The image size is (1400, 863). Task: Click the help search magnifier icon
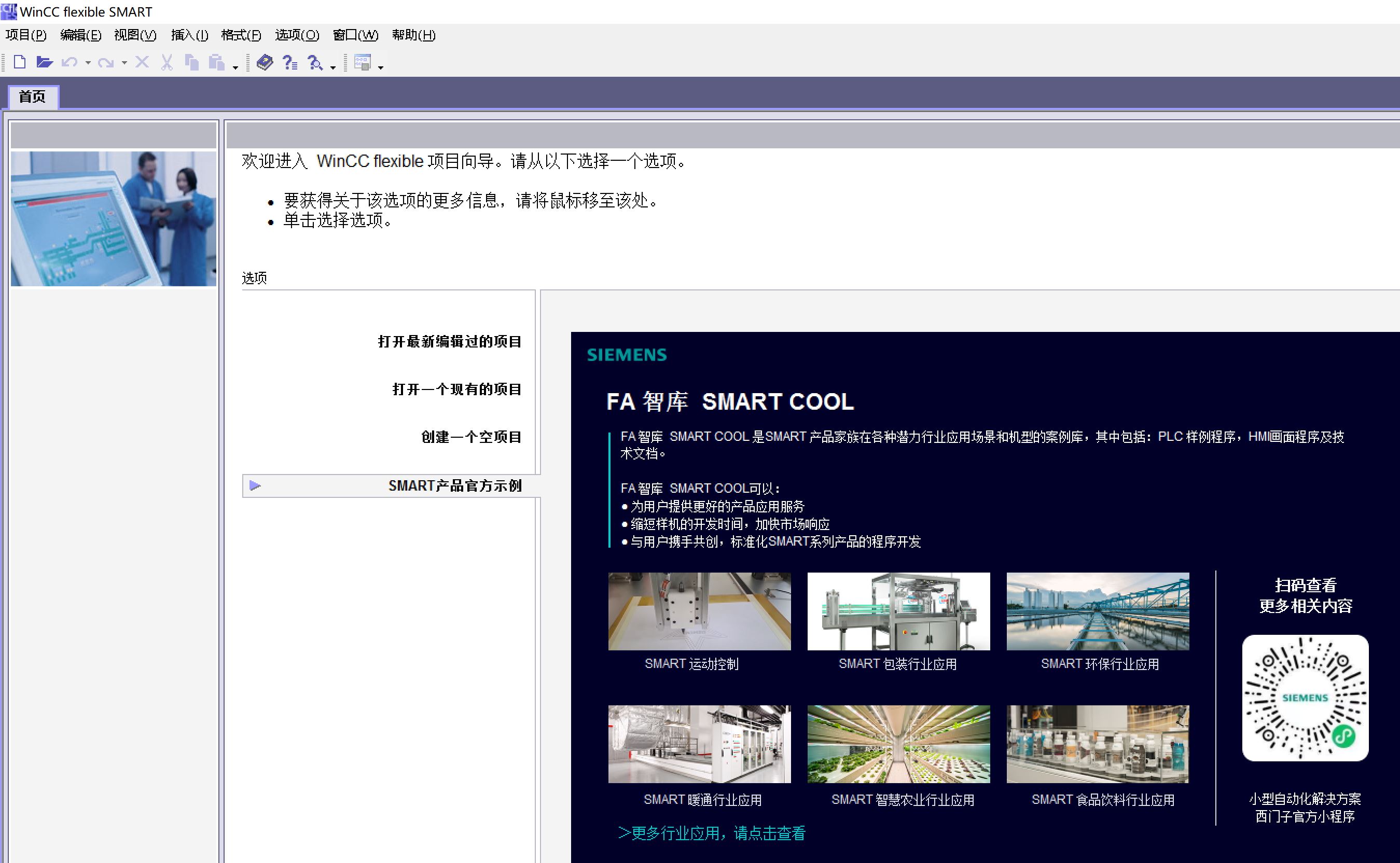315,62
